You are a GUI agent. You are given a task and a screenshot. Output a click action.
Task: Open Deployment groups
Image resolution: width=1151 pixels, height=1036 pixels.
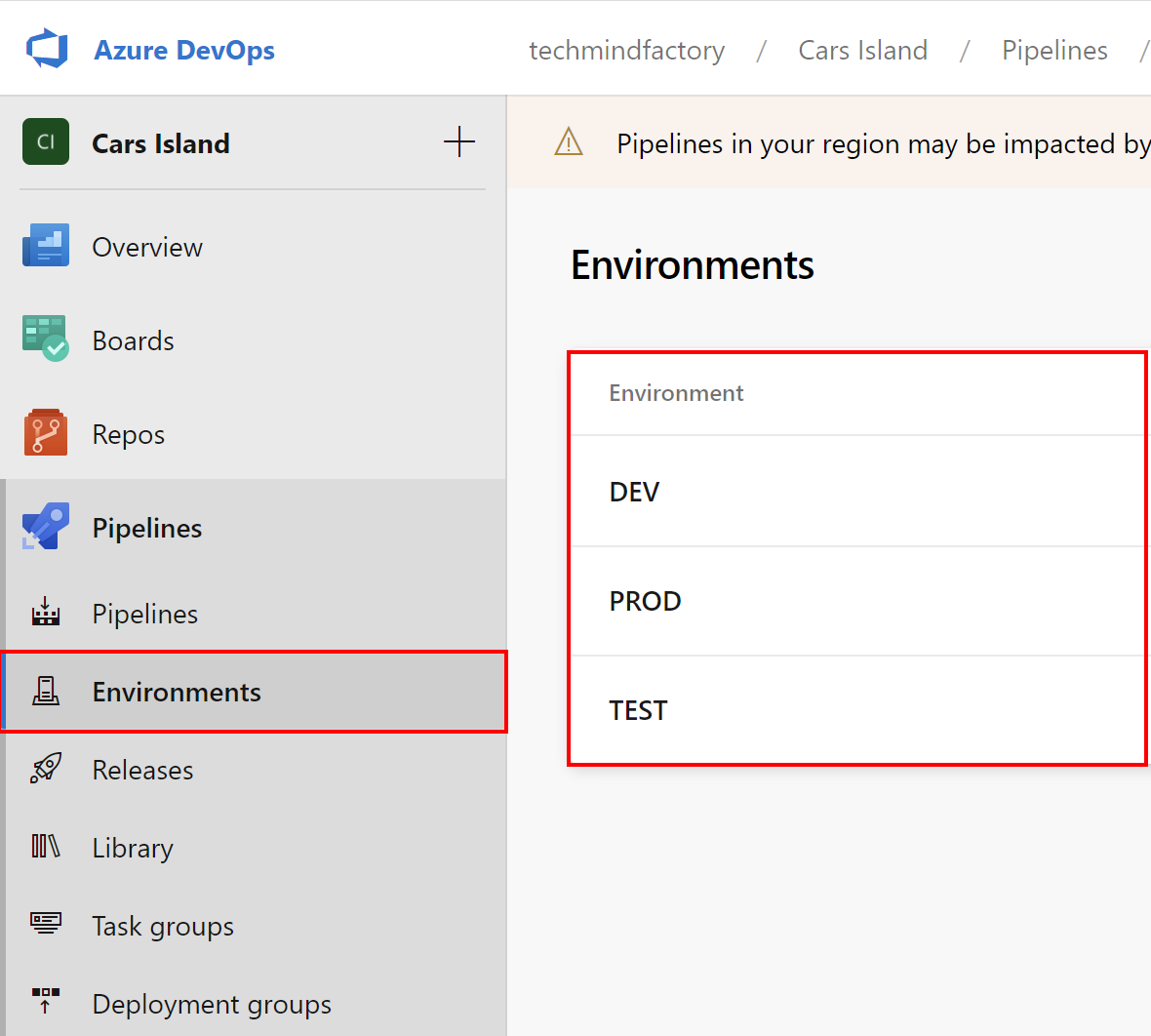(x=212, y=1005)
